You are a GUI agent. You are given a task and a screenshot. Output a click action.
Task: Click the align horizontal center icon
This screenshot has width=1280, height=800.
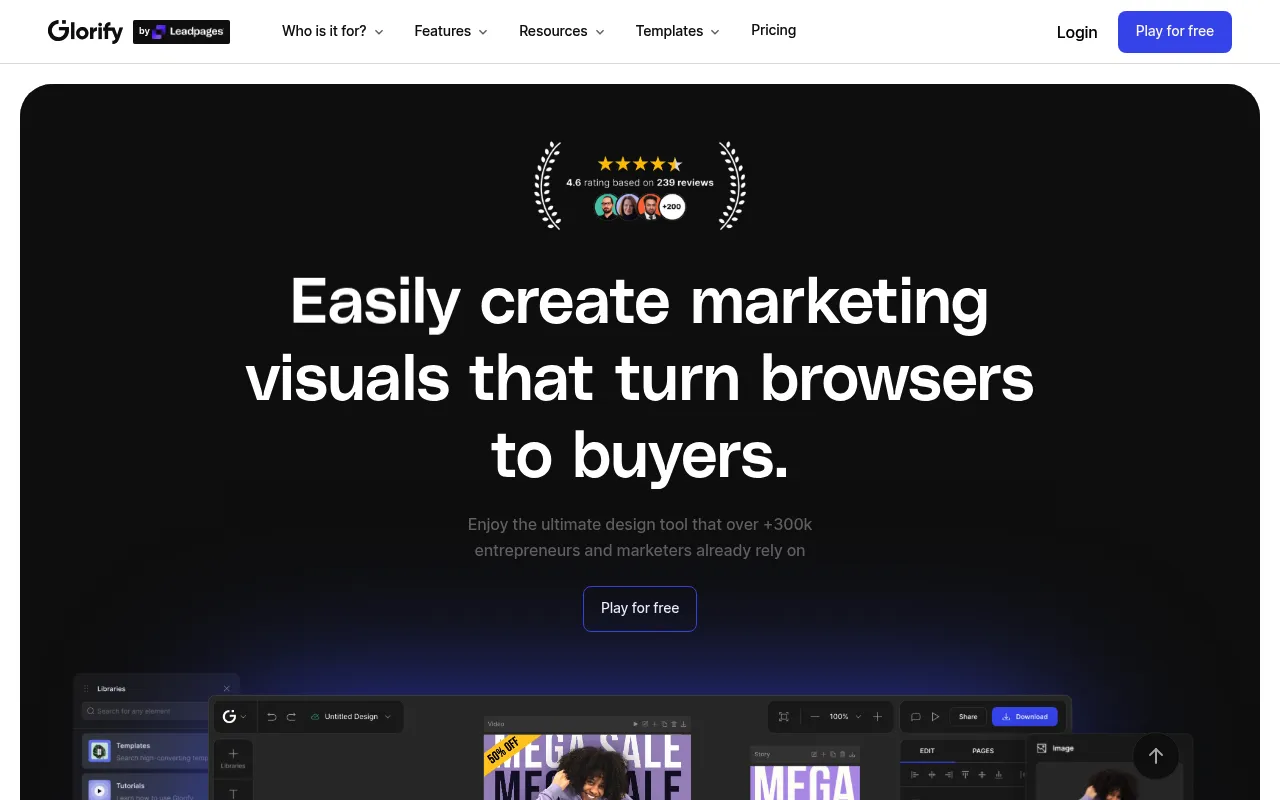[x=932, y=775]
